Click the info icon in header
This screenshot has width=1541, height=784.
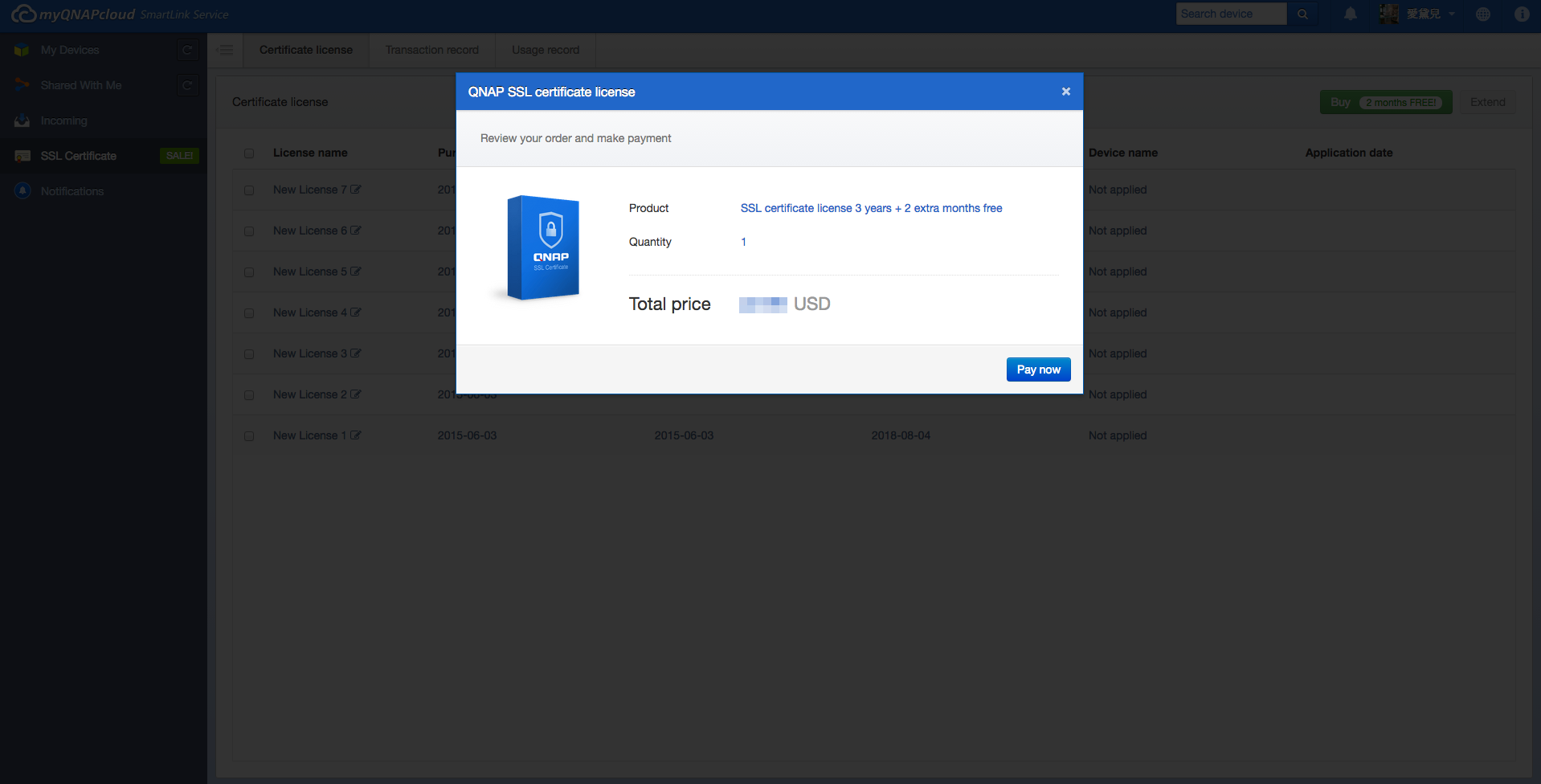tap(1522, 14)
